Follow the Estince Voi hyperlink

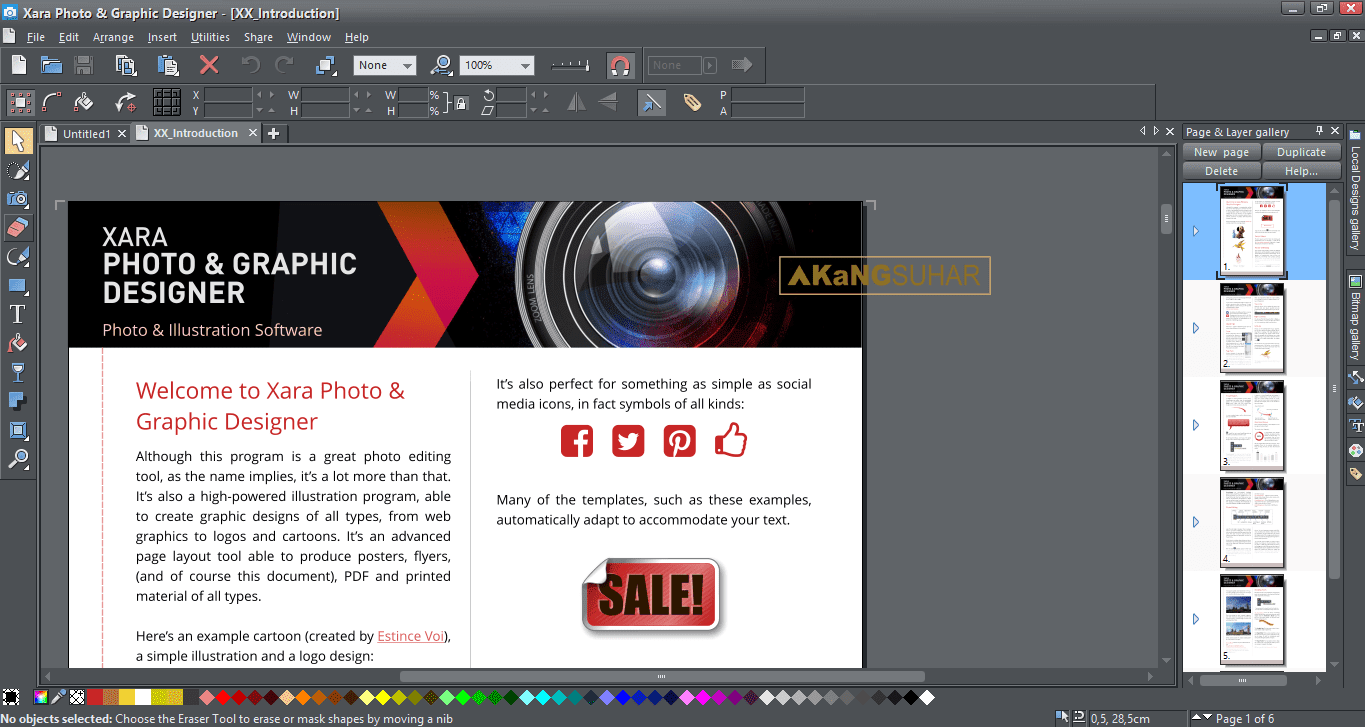[x=410, y=635]
